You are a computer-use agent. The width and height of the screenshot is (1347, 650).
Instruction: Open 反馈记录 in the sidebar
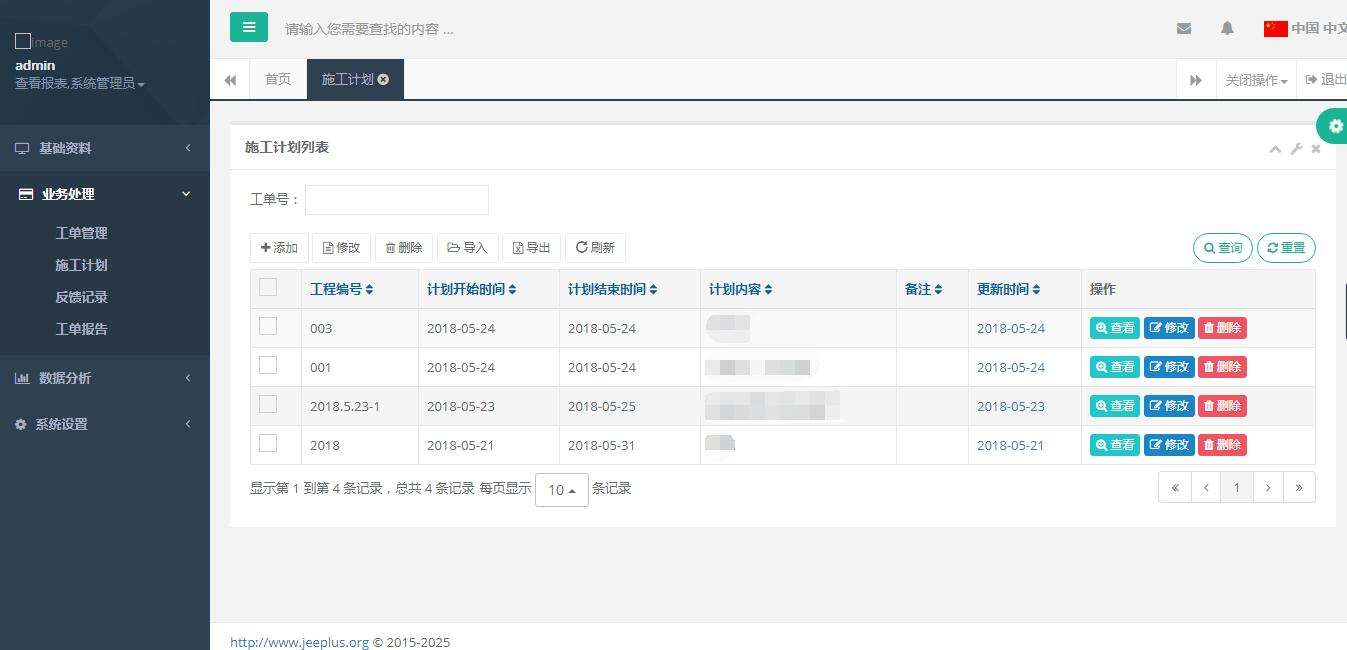click(81, 297)
